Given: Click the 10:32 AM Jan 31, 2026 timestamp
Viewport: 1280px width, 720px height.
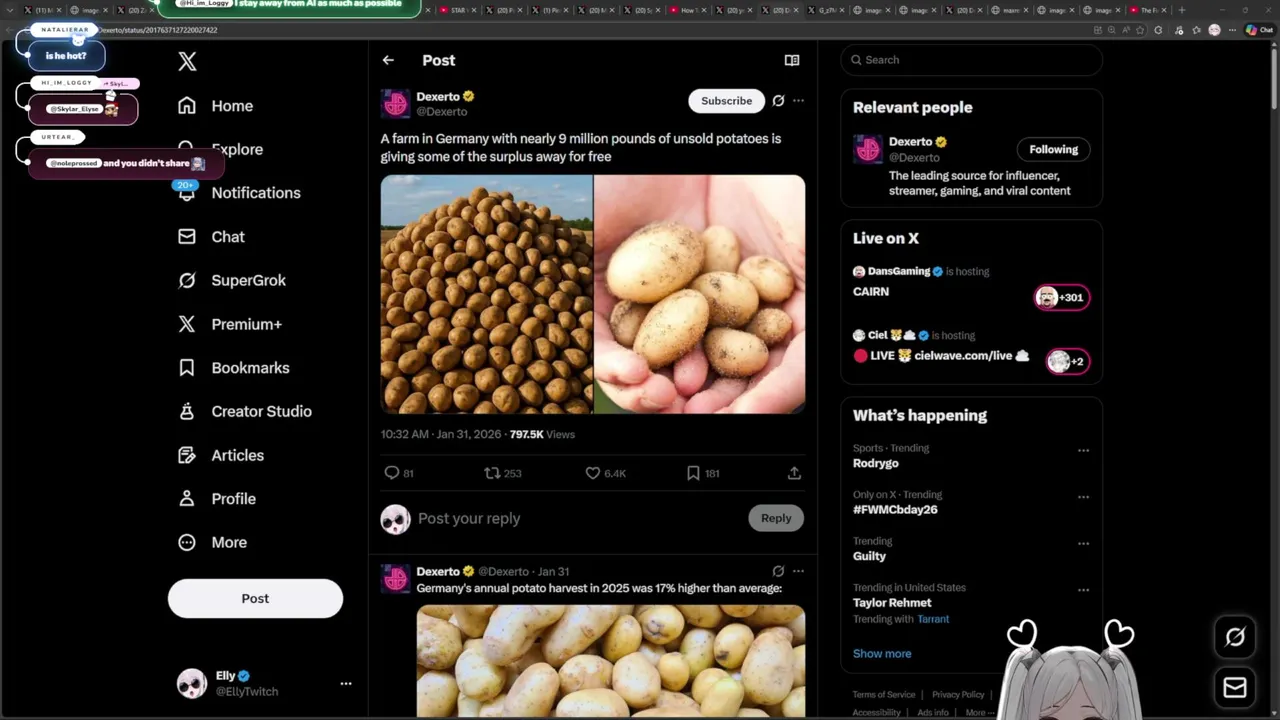Looking at the screenshot, I should (441, 435).
